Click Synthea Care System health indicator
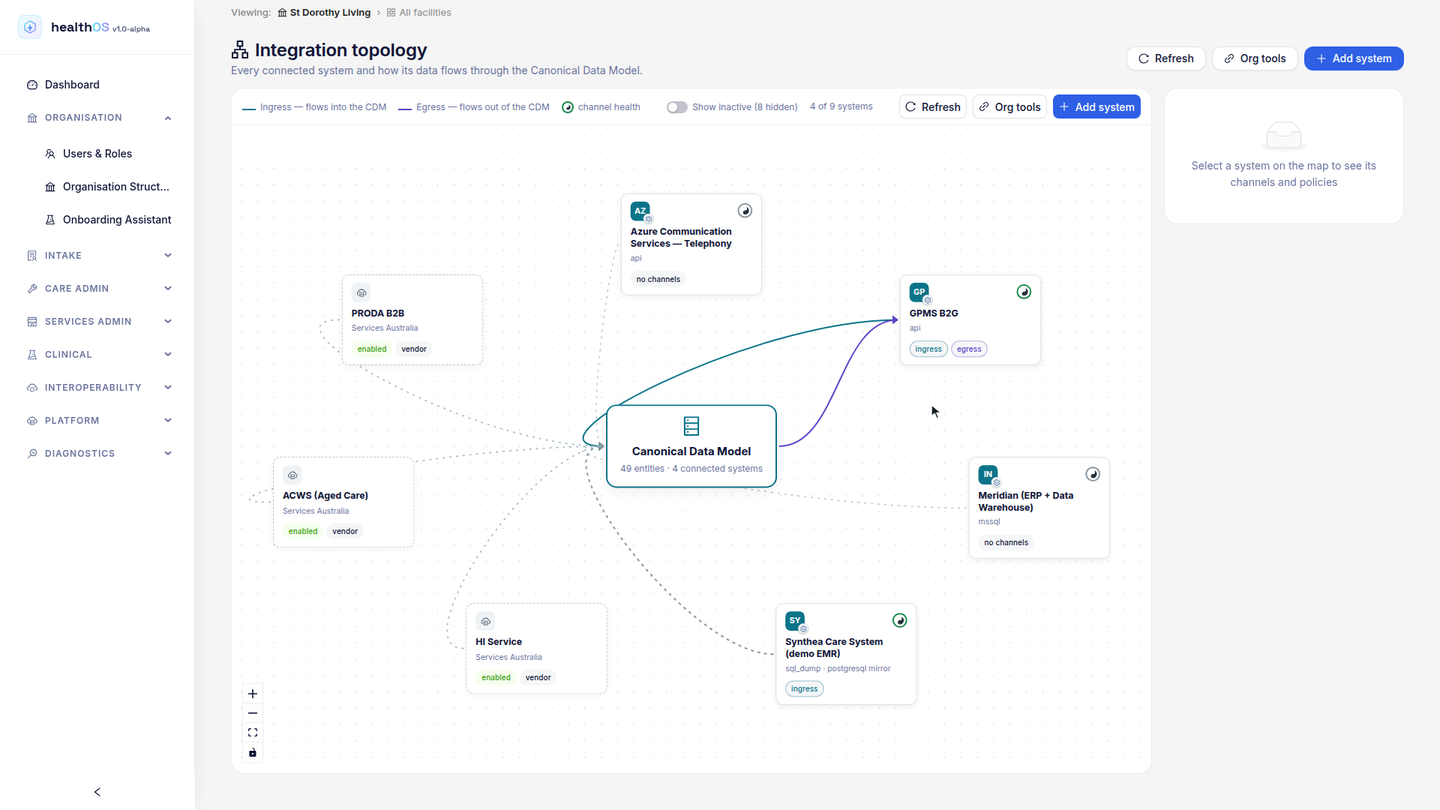 [x=899, y=620]
